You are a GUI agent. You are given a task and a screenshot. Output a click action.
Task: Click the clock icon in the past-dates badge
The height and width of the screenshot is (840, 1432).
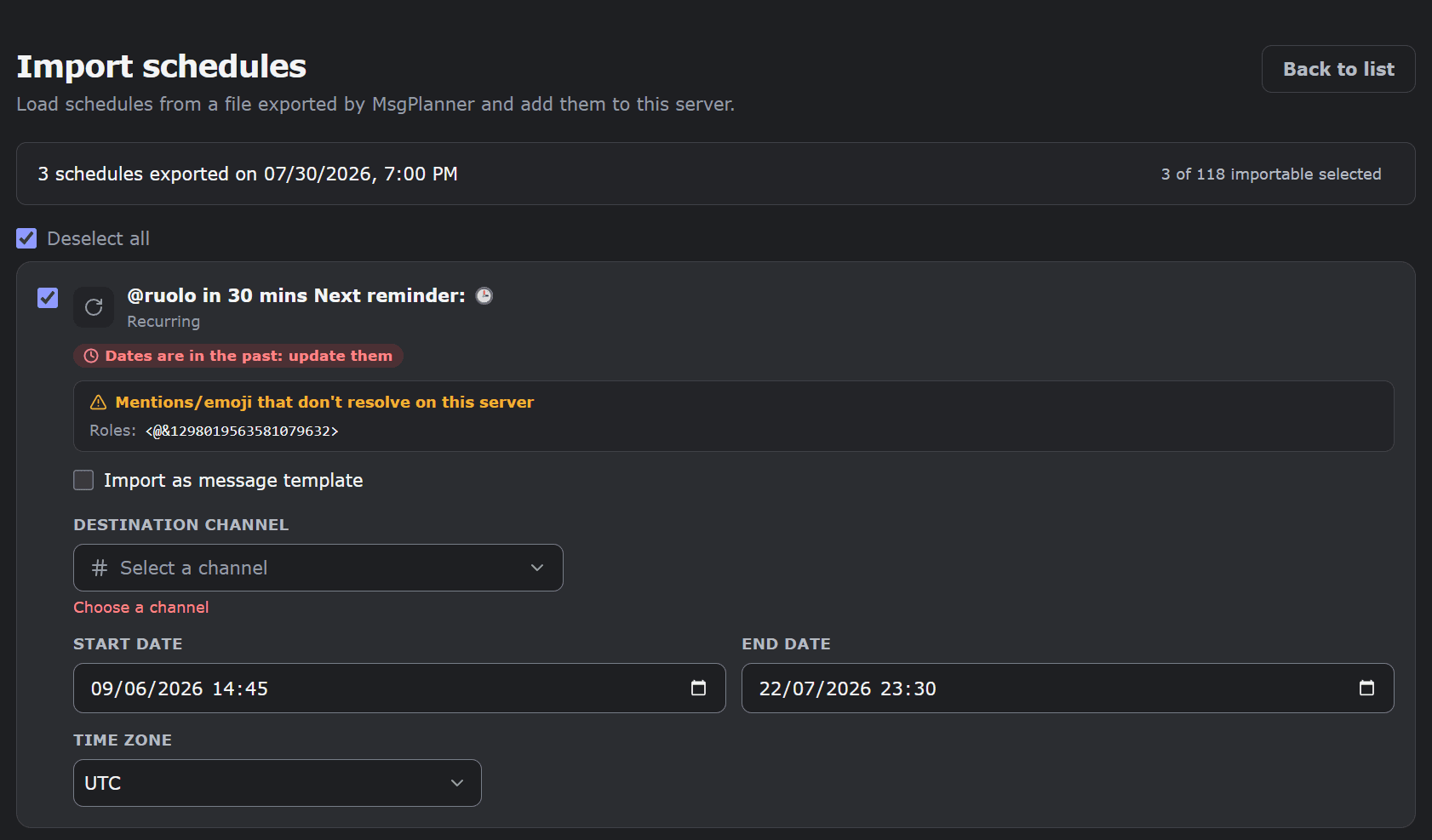coord(91,356)
